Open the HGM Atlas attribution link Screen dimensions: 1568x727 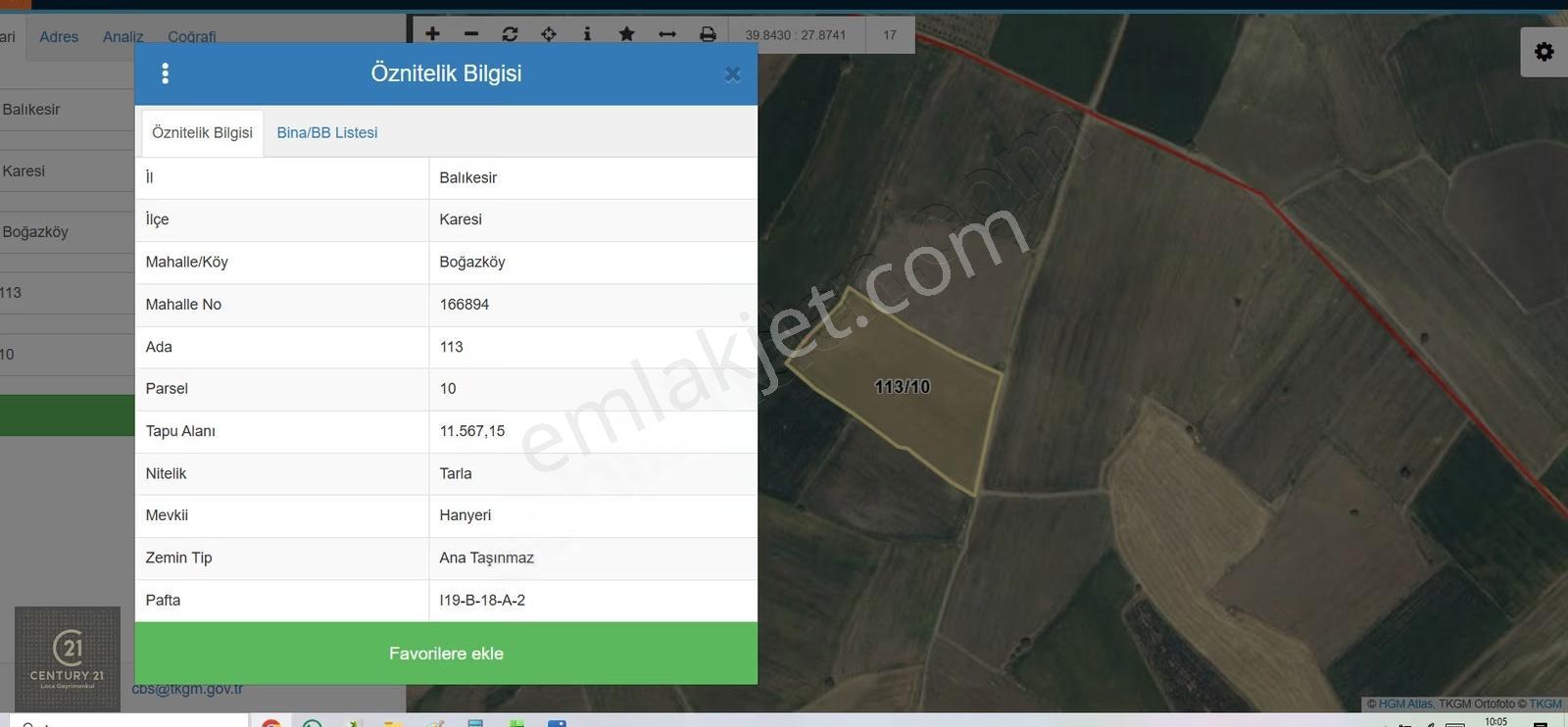(x=1405, y=703)
